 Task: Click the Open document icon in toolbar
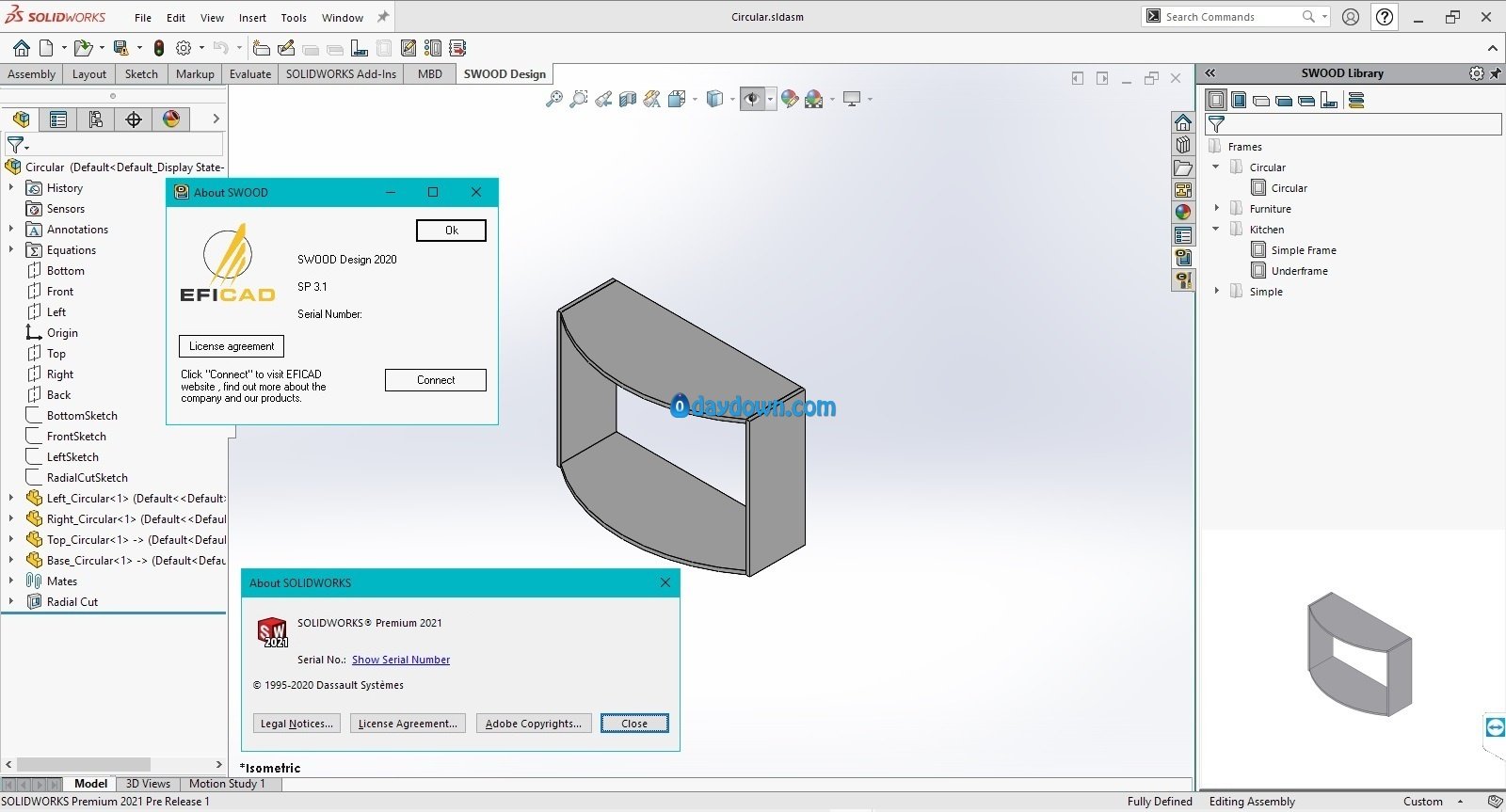(x=83, y=48)
